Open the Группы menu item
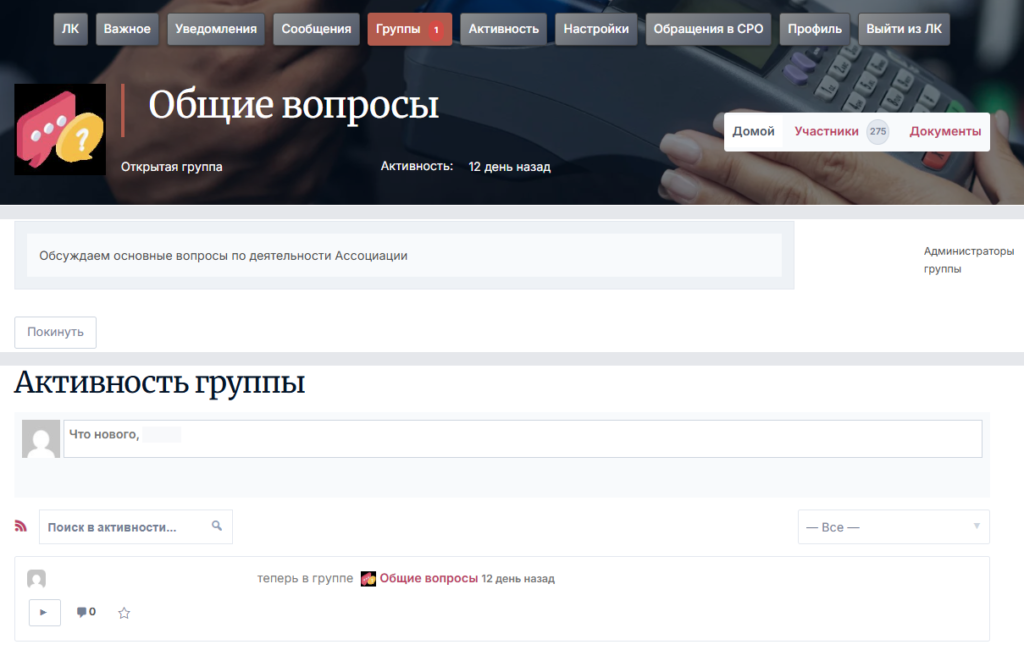 pos(409,29)
